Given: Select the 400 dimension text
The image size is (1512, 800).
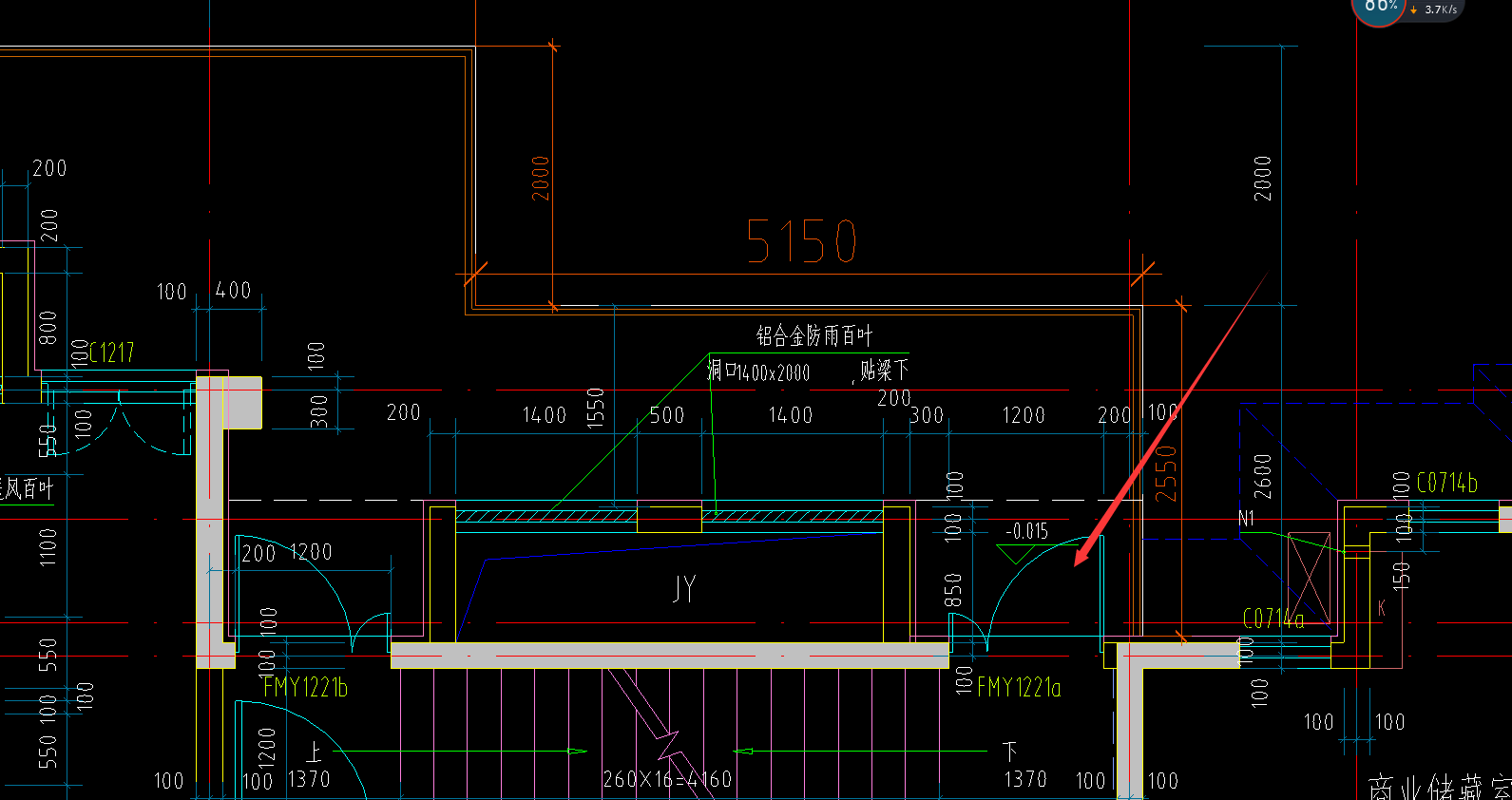Looking at the screenshot, I should click(233, 291).
